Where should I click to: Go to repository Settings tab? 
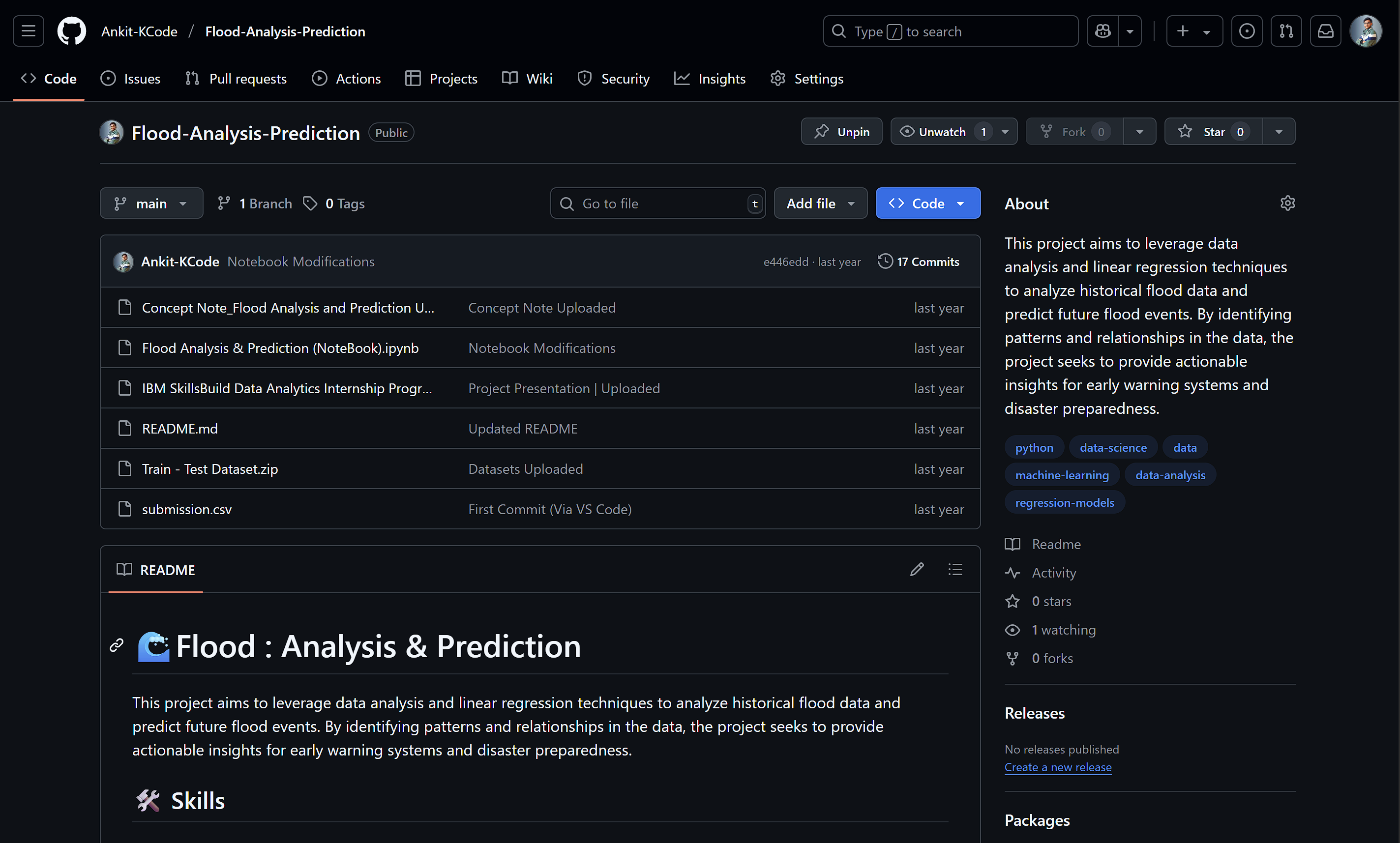(807, 78)
